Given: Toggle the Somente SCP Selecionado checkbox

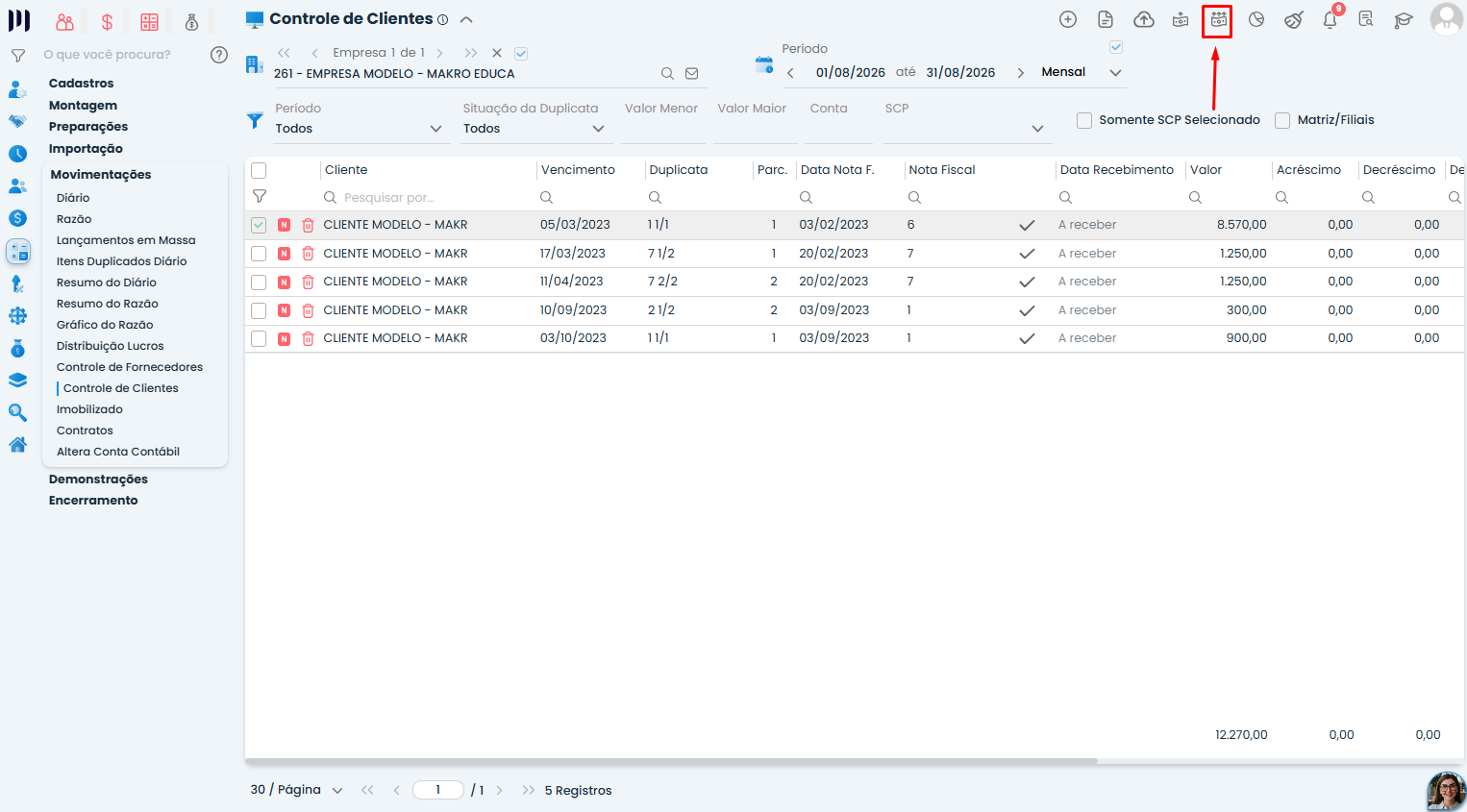Looking at the screenshot, I should point(1084,120).
